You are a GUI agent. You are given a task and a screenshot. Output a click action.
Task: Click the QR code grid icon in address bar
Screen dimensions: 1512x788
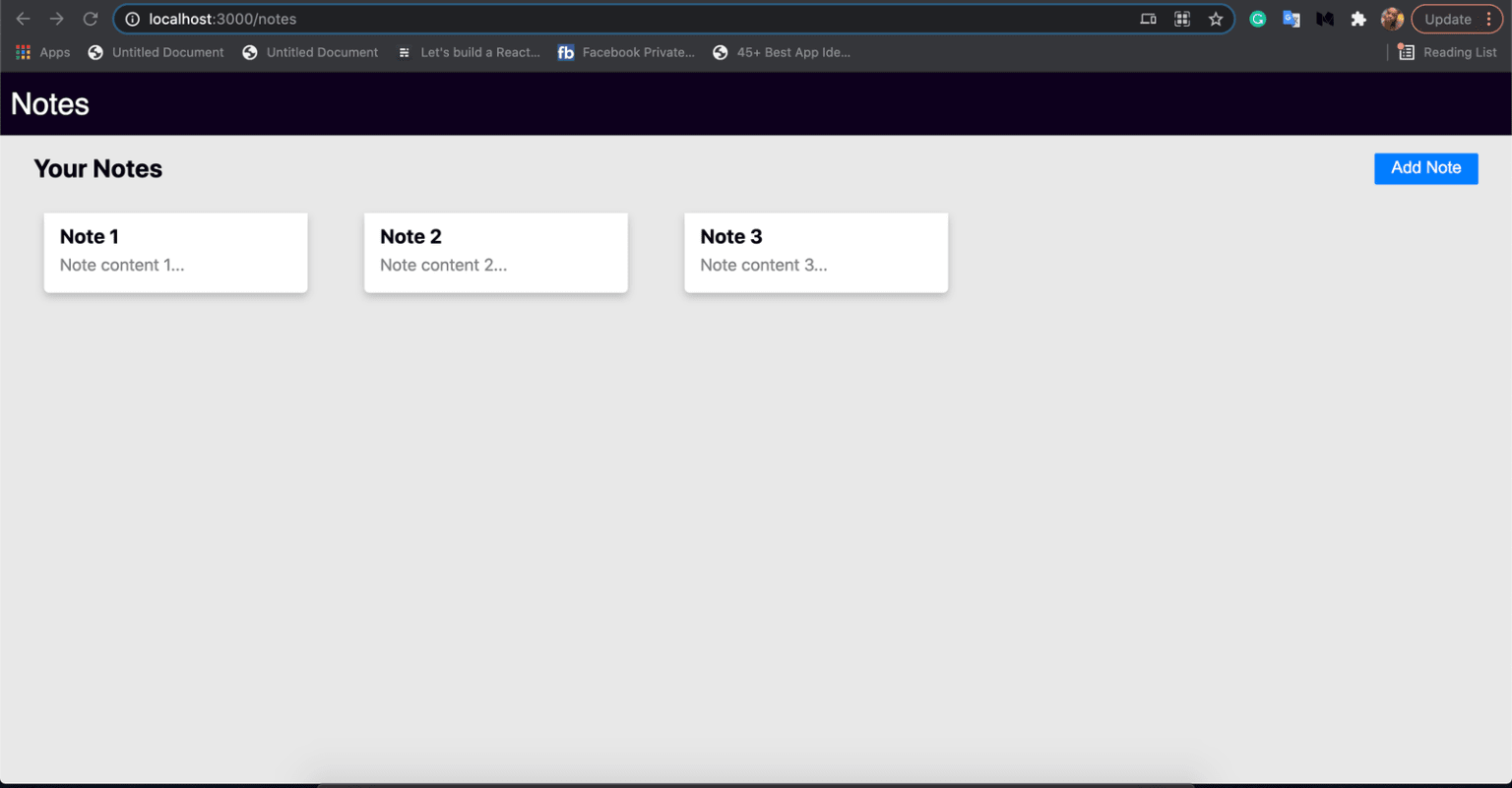coord(1182,19)
